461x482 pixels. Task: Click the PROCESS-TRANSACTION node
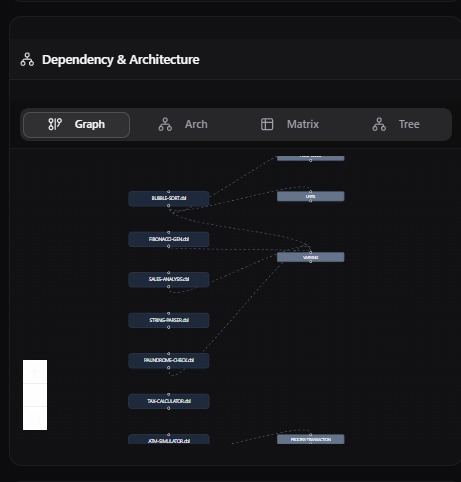click(310, 439)
